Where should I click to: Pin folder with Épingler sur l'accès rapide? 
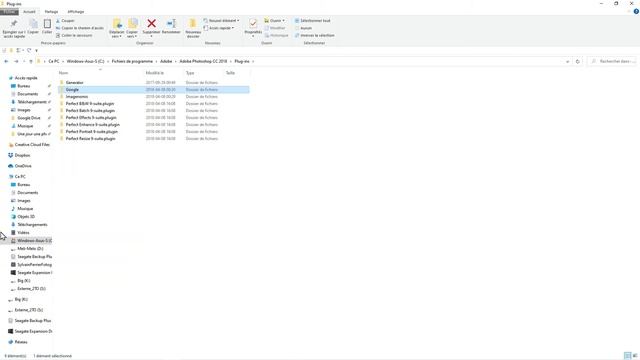[x=14, y=28]
